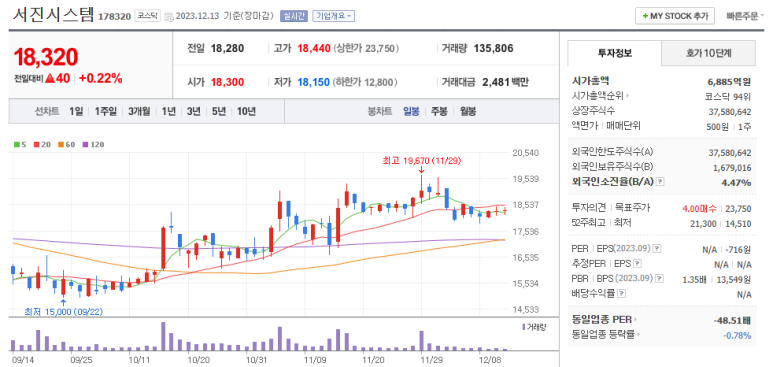Switch to the 투자정보 tab

tap(614, 53)
